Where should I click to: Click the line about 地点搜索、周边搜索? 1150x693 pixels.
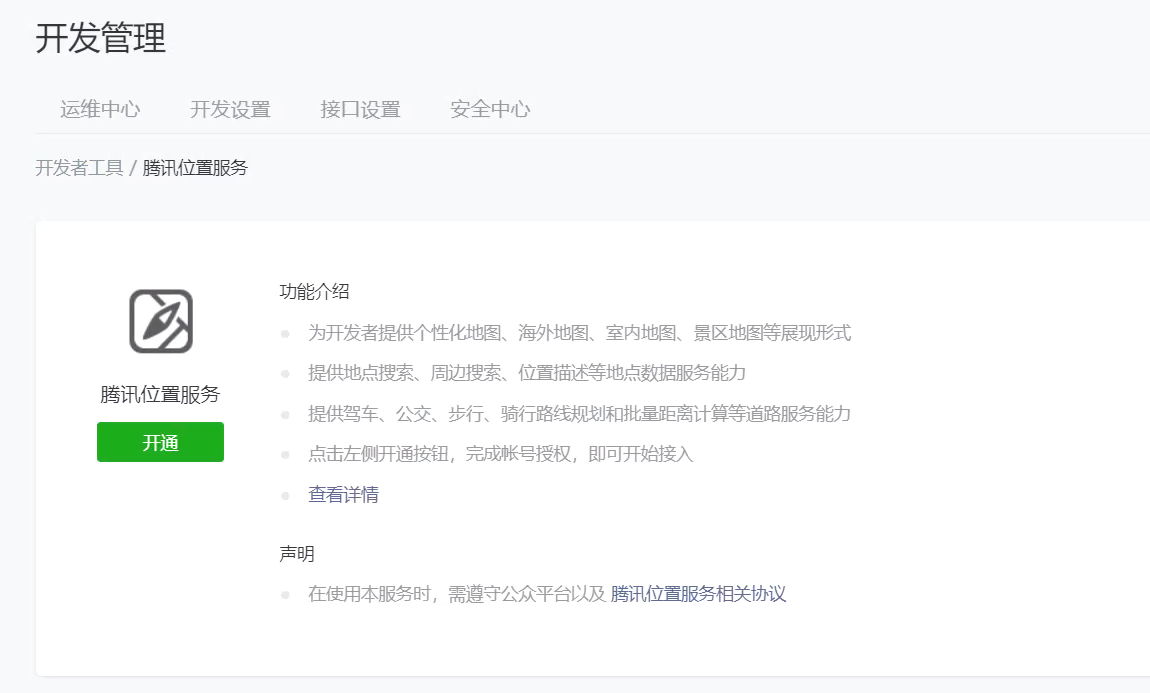(527, 373)
